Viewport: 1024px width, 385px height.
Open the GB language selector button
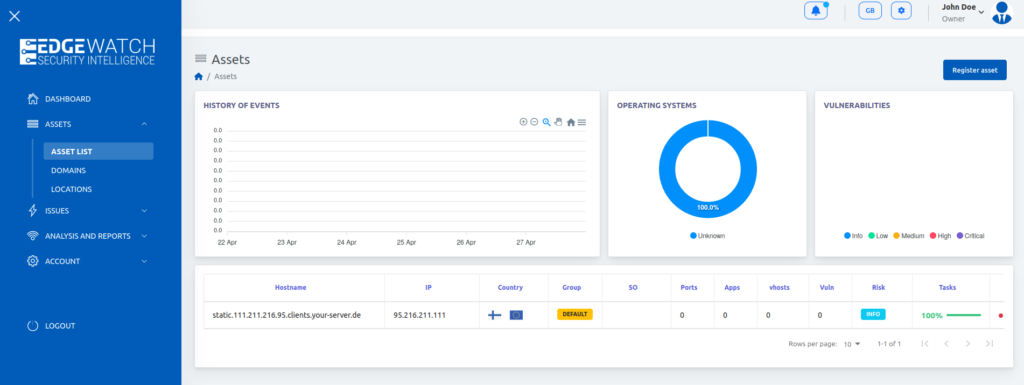pyautogui.click(x=870, y=10)
